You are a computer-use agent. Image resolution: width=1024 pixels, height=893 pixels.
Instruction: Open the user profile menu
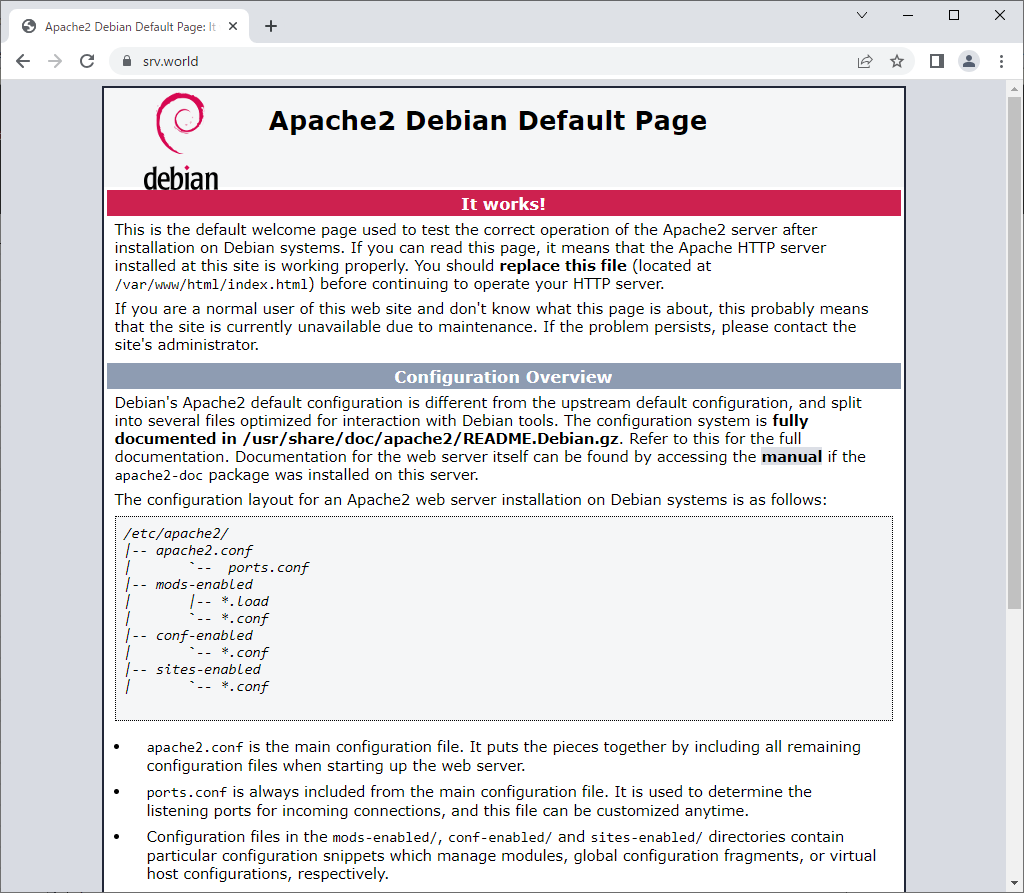968,61
